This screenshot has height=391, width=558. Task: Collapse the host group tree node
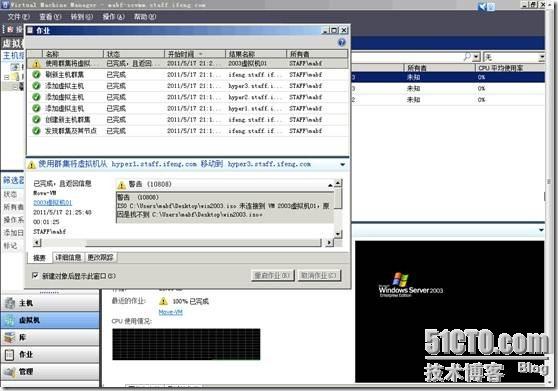[x=6, y=77]
